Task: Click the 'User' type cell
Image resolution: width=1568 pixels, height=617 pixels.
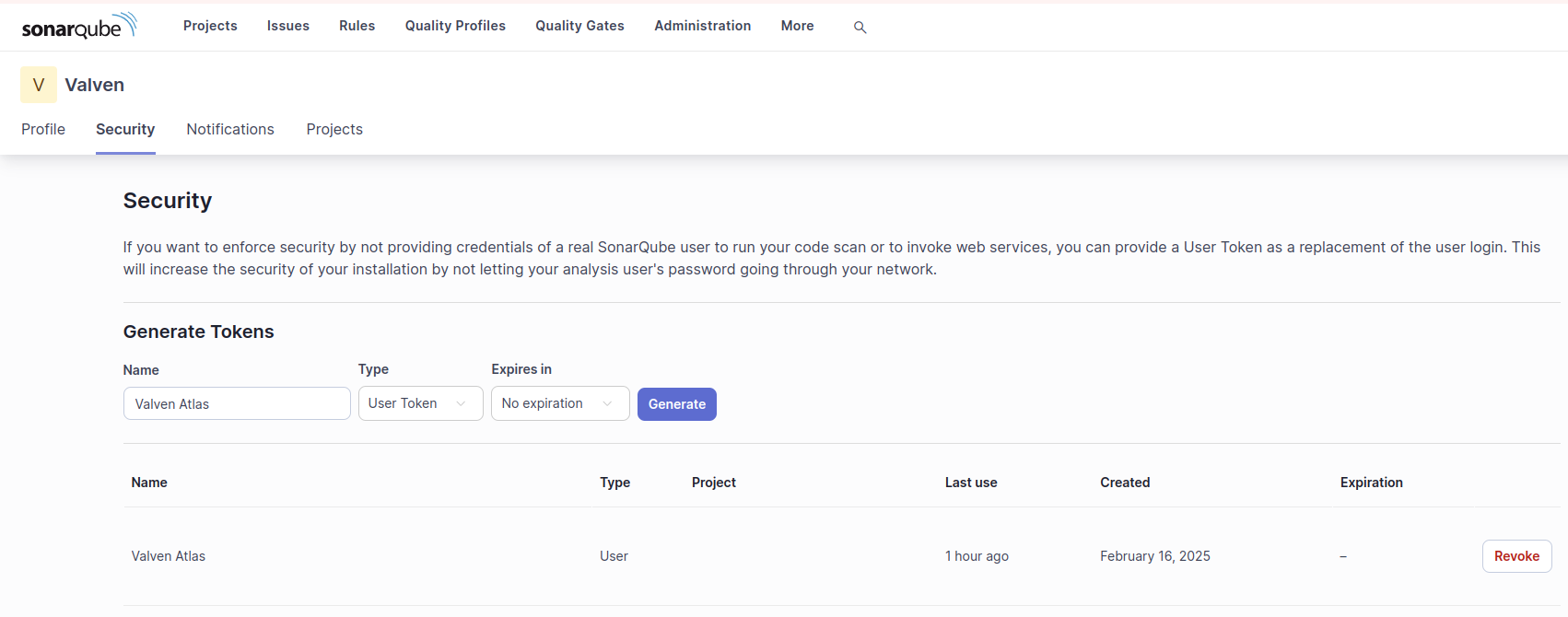Action: click(x=614, y=556)
